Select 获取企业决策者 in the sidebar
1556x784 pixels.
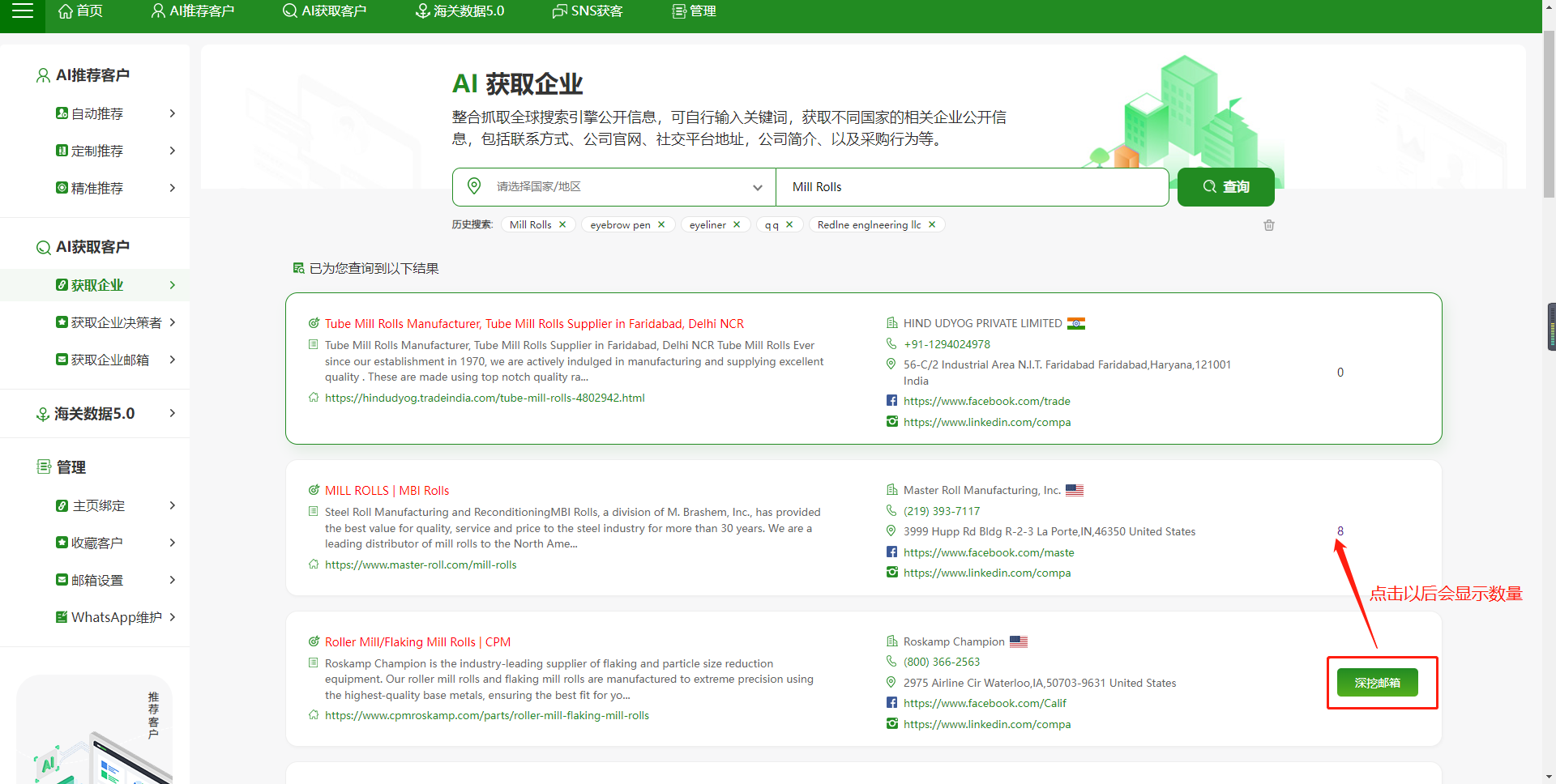(116, 322)
